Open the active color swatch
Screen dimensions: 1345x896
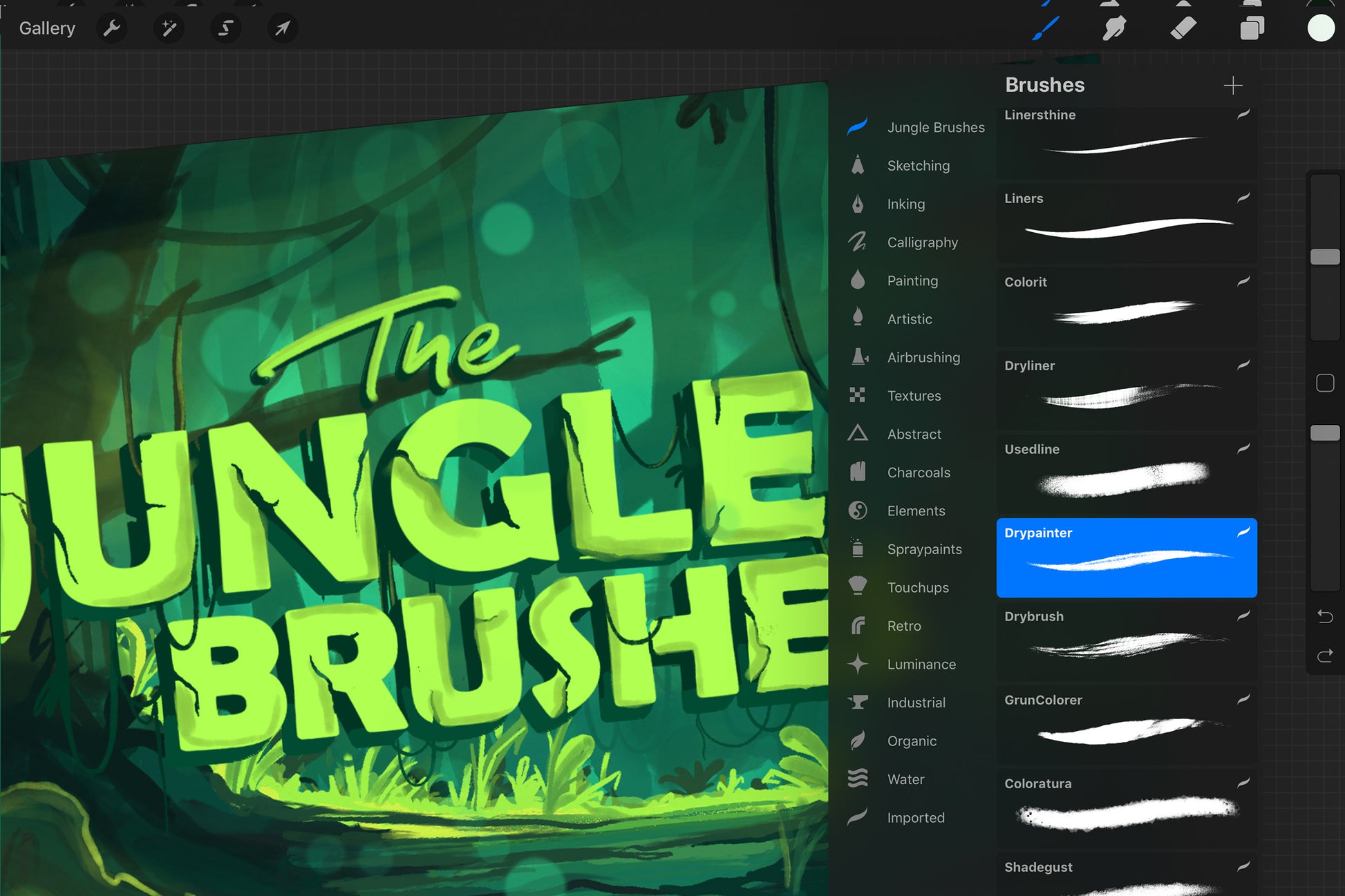[x=1320, y=28]
